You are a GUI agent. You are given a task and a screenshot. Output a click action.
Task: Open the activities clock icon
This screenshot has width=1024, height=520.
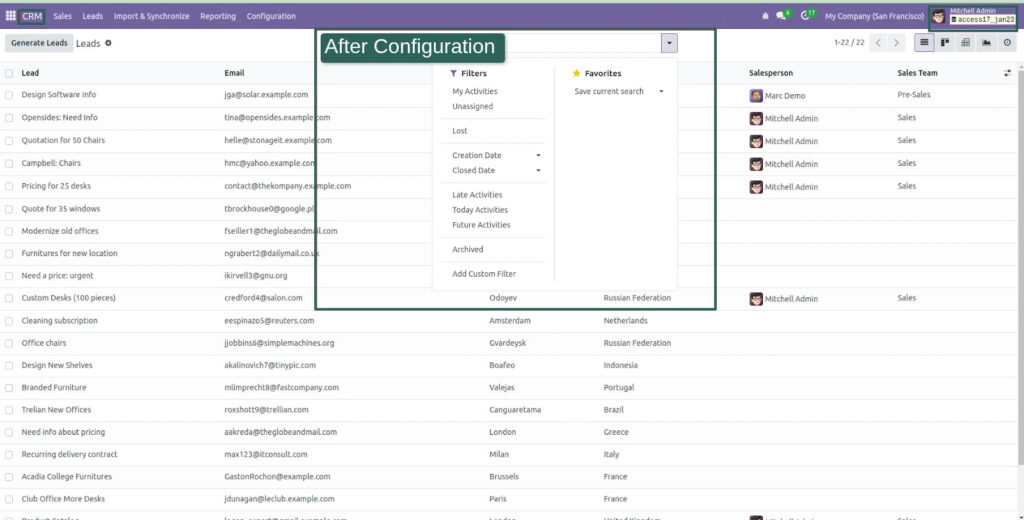click(805, 16)
